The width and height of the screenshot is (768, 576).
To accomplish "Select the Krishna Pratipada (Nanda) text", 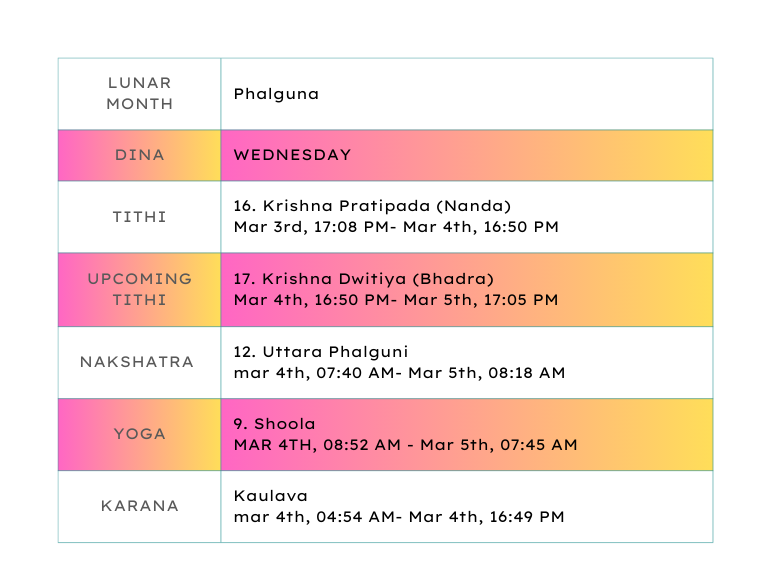I will tap(372, 206).
